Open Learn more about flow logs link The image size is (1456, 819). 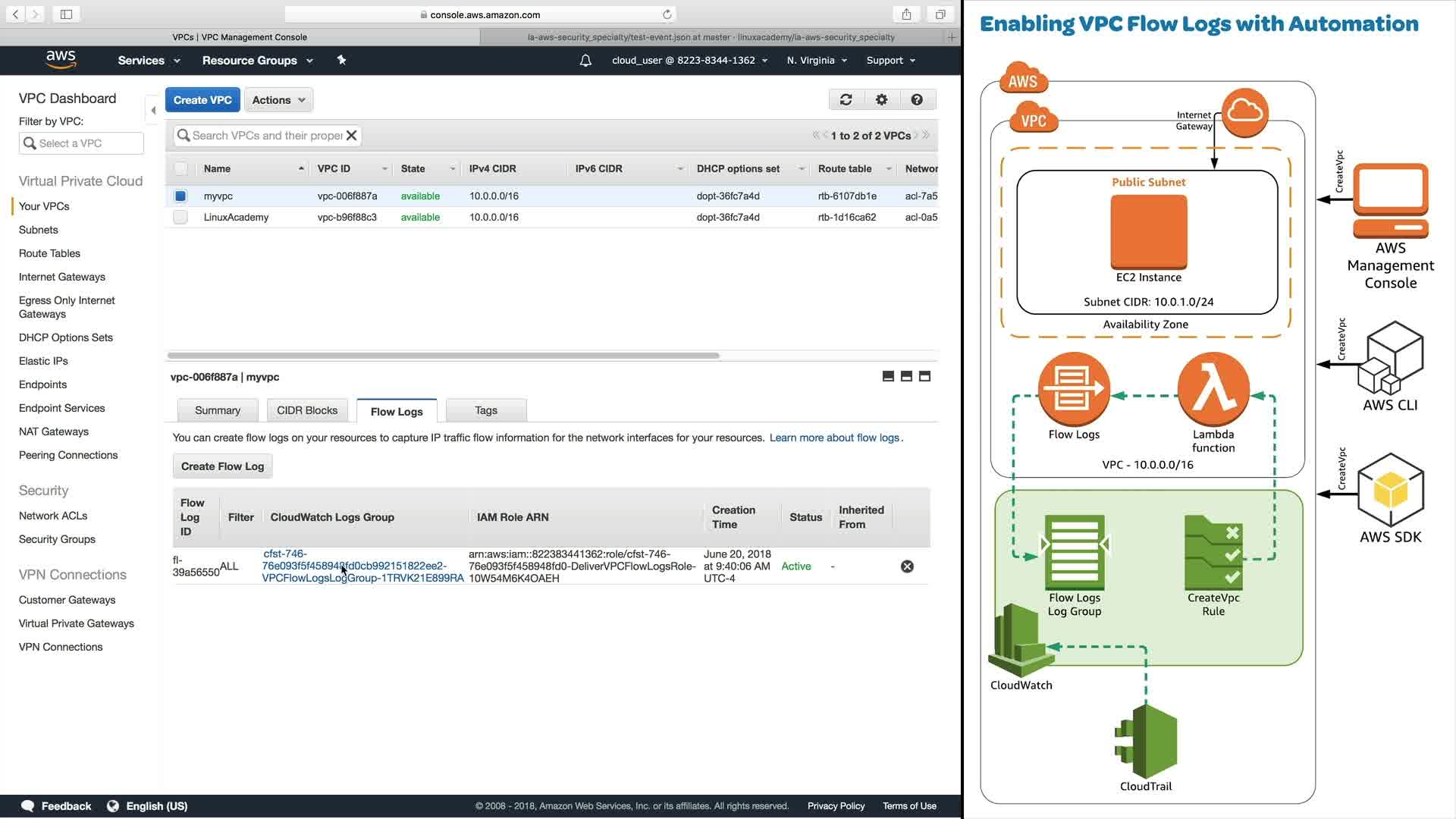coord(834,438)
